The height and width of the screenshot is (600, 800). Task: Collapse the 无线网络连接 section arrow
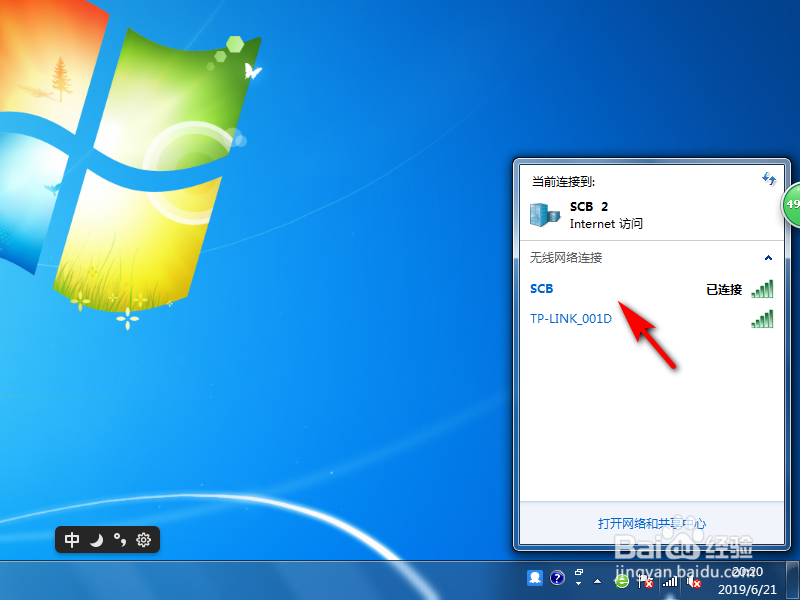(x=768, y=258)
